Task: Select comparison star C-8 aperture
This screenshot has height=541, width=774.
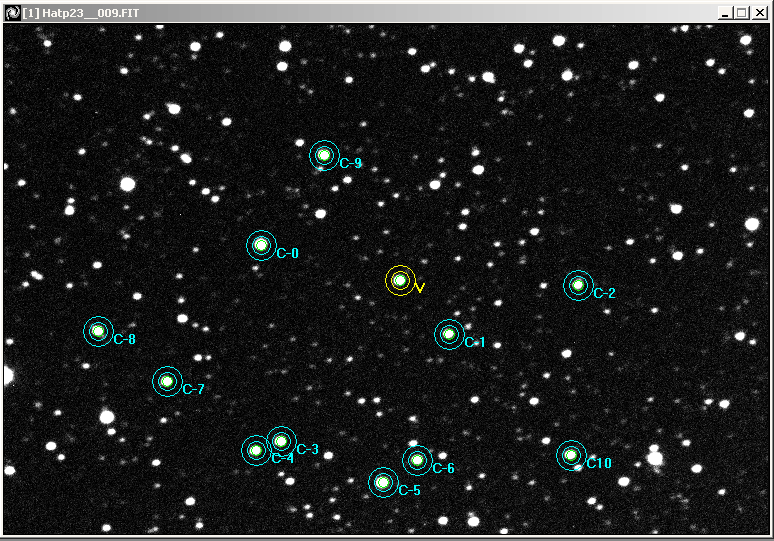Action: (x=98, y=331)
